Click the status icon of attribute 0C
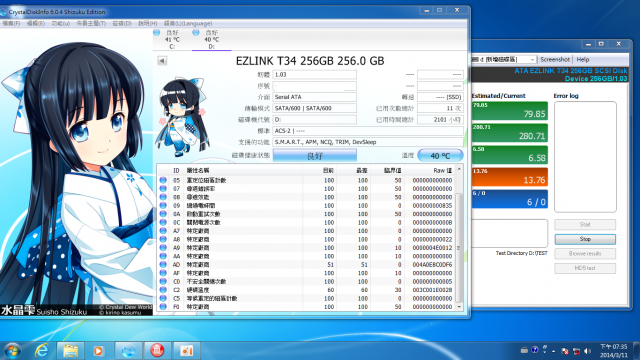Screen dimensions: 640x360 point(163,222)
